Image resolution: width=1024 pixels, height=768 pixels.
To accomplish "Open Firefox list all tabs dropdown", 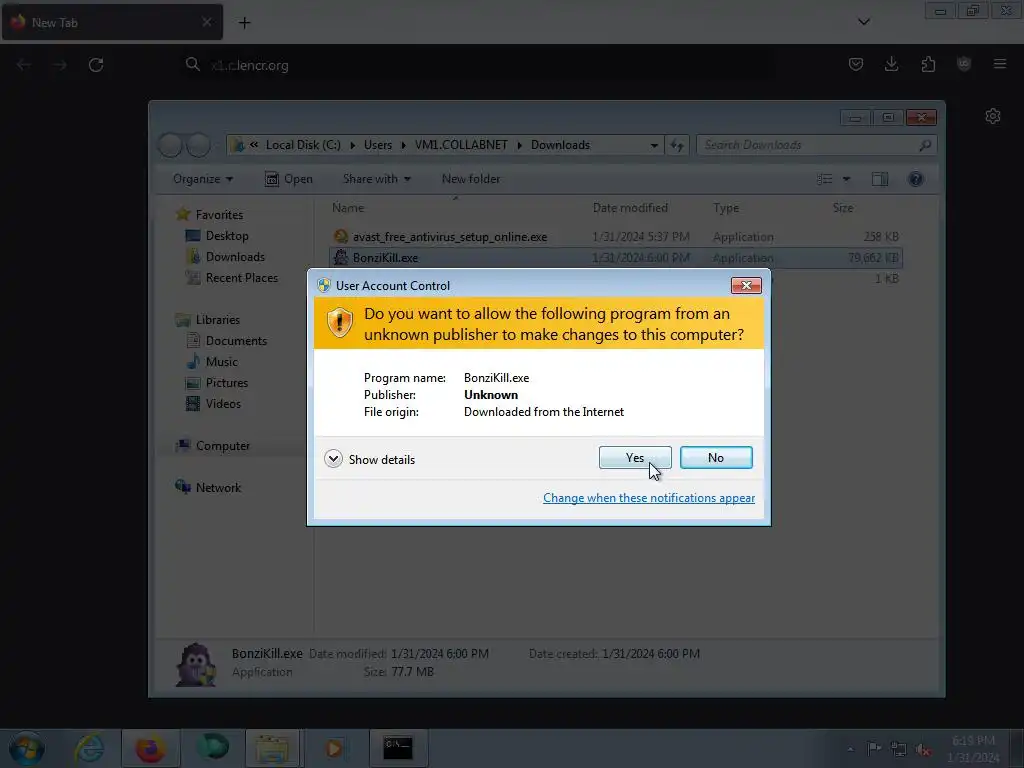I will click(863, 22).
